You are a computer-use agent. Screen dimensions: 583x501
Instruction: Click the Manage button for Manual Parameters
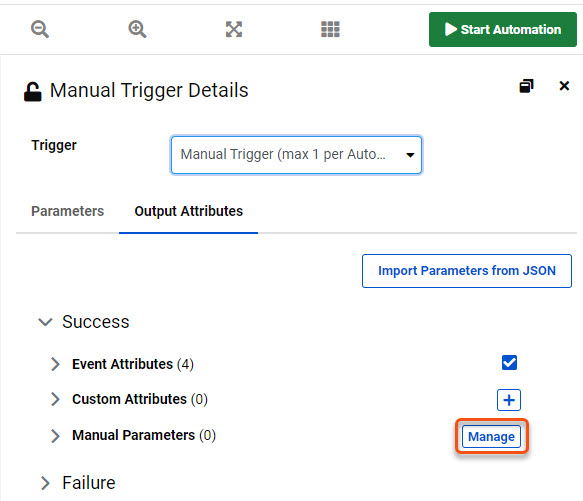491,436
